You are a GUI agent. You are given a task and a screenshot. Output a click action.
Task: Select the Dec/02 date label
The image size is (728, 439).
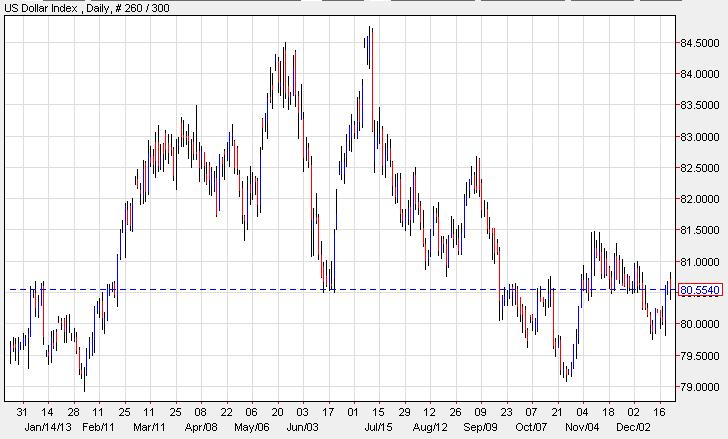tap(633, 427)
